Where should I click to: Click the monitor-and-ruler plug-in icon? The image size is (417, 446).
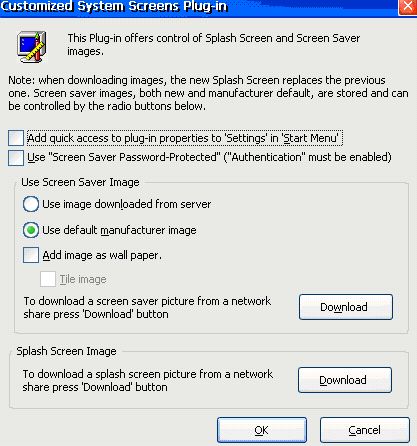coord(32,47)
